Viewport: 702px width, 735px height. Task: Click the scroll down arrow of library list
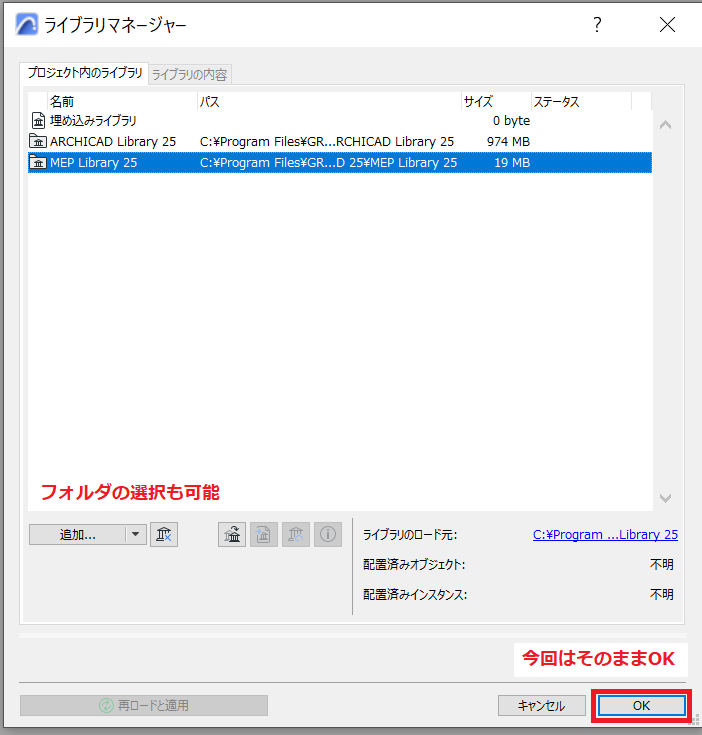665,498
